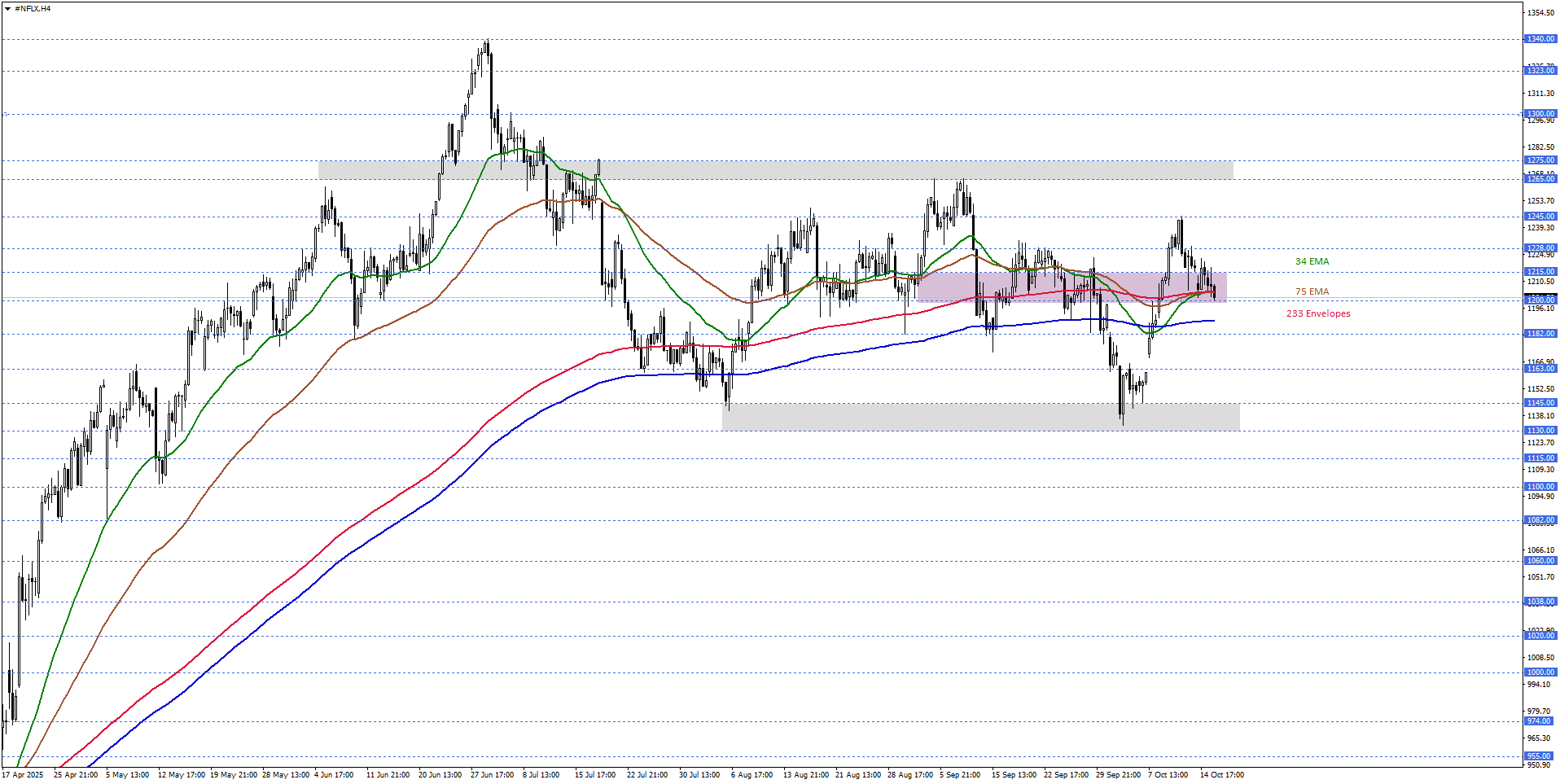
Task: Click the 1008.50 price scale value
Action: [x=1541, y=658]
